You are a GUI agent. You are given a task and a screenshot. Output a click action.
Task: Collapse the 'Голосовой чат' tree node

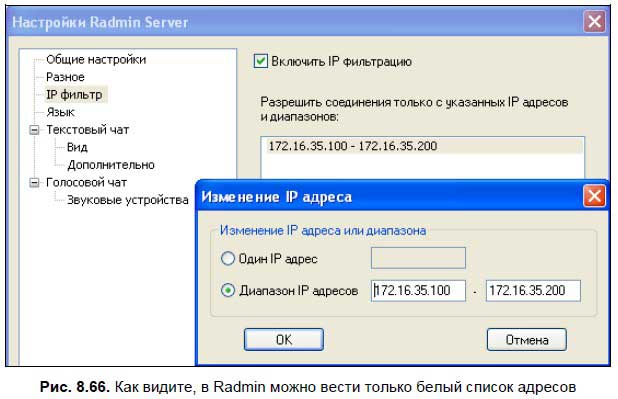35,183
